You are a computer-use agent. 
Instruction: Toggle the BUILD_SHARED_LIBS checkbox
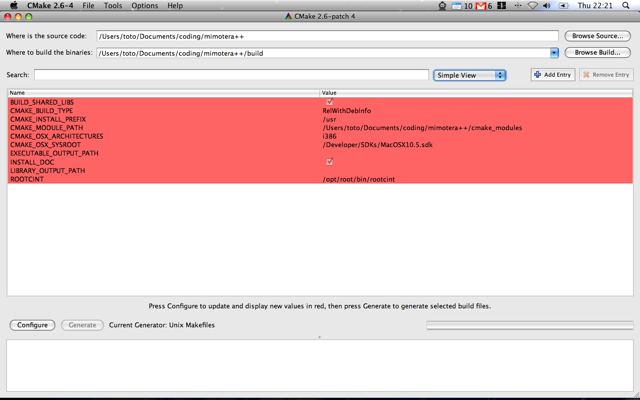click(329, 102)
